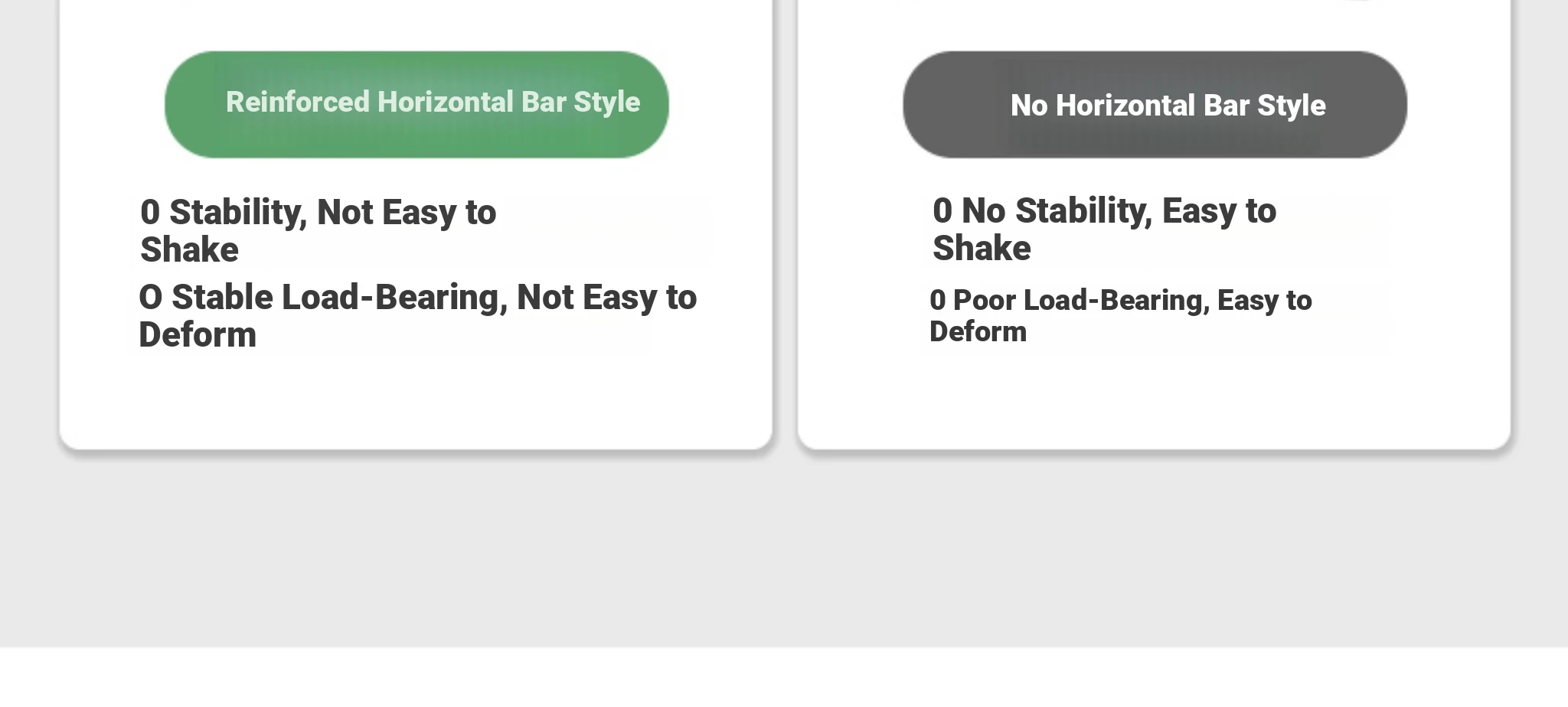The width and height of the screenshot is (1568, 707).
Task: Select the gray No Horizontal Bar Style pill
Action: coord(1155,105)
